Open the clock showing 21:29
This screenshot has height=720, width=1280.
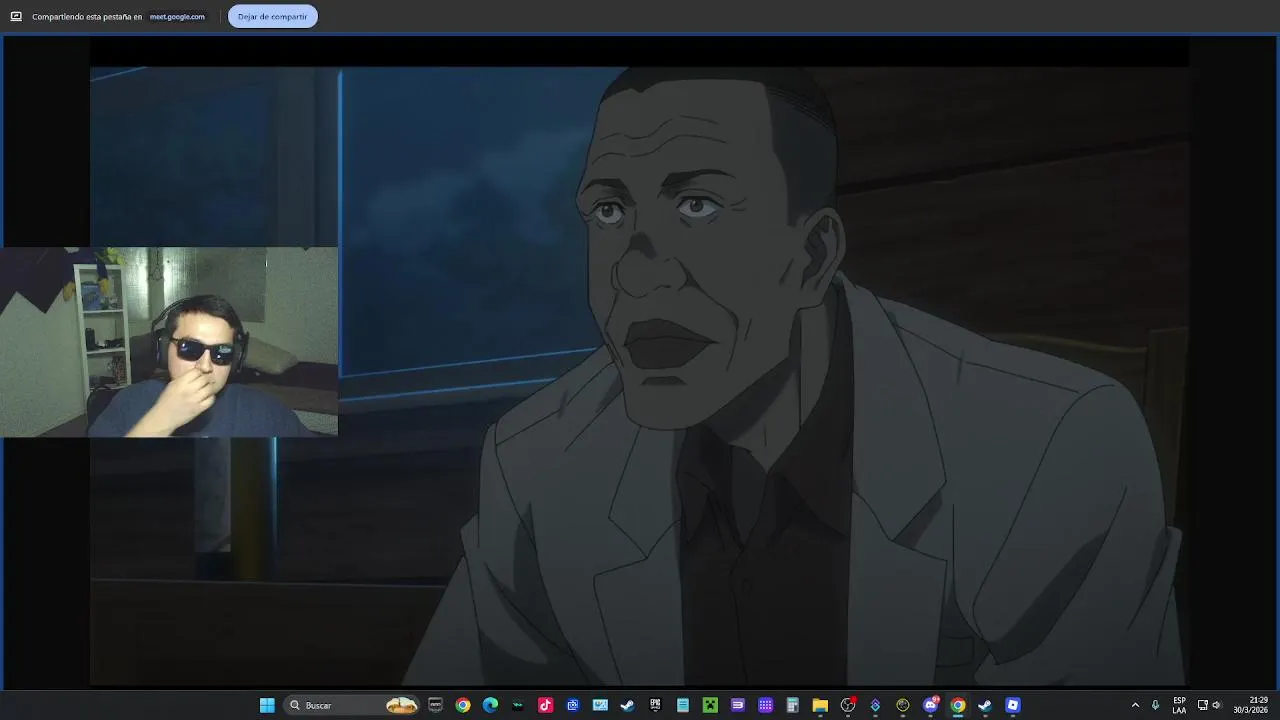(x=1250, y=705)
